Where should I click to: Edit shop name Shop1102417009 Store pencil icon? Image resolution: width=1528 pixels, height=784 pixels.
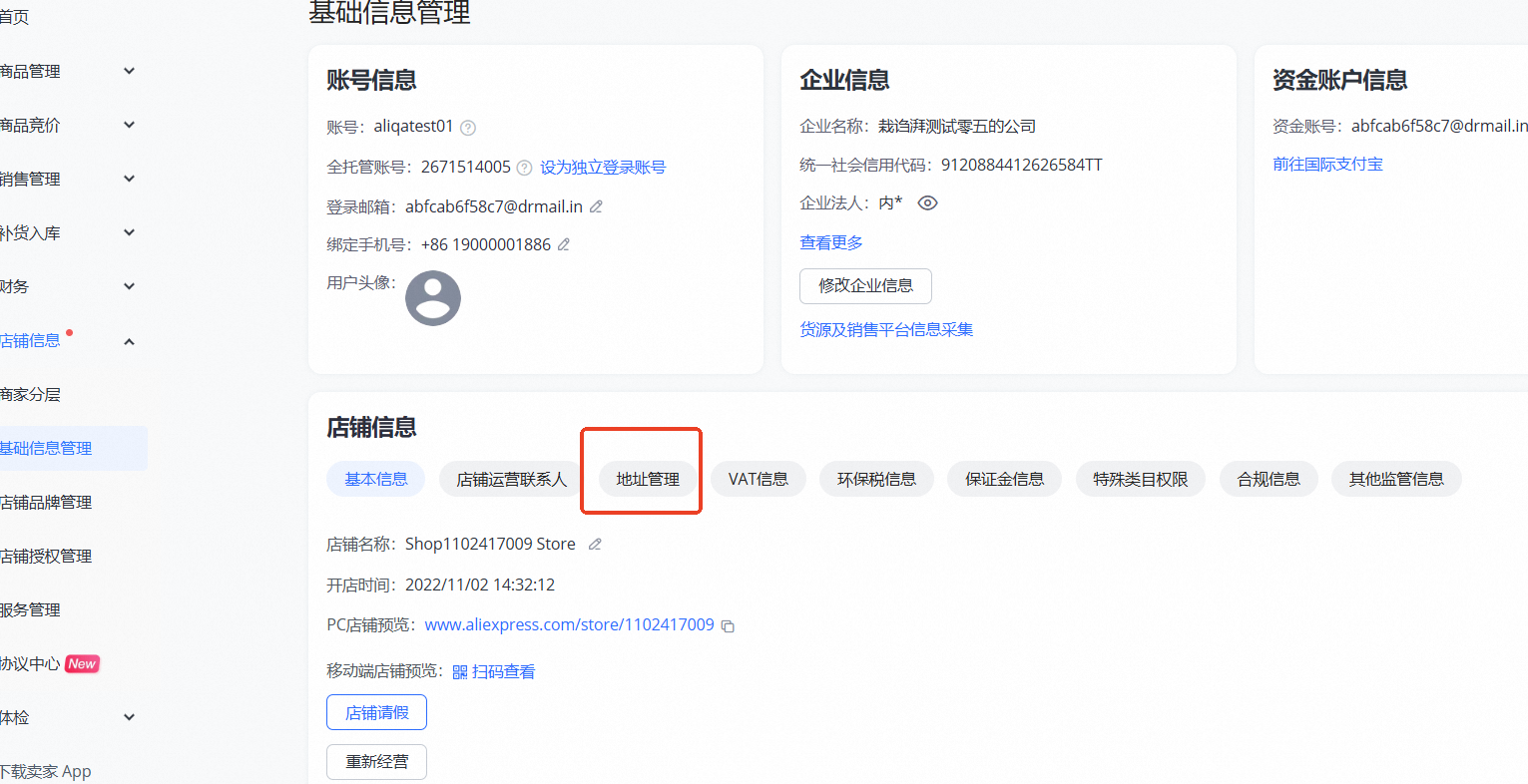click(595, 545)
